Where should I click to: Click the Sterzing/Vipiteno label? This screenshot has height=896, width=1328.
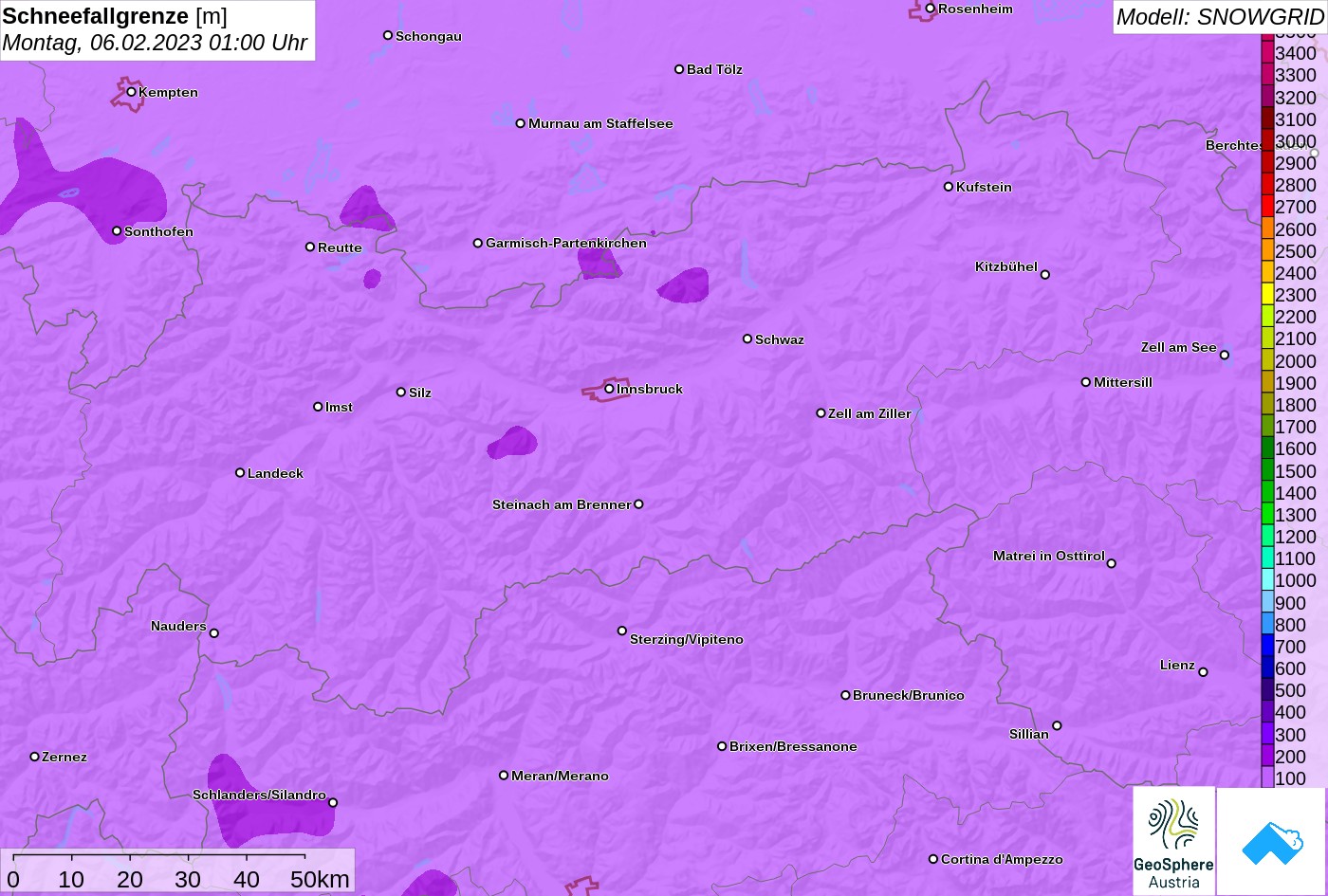[687, 640]
